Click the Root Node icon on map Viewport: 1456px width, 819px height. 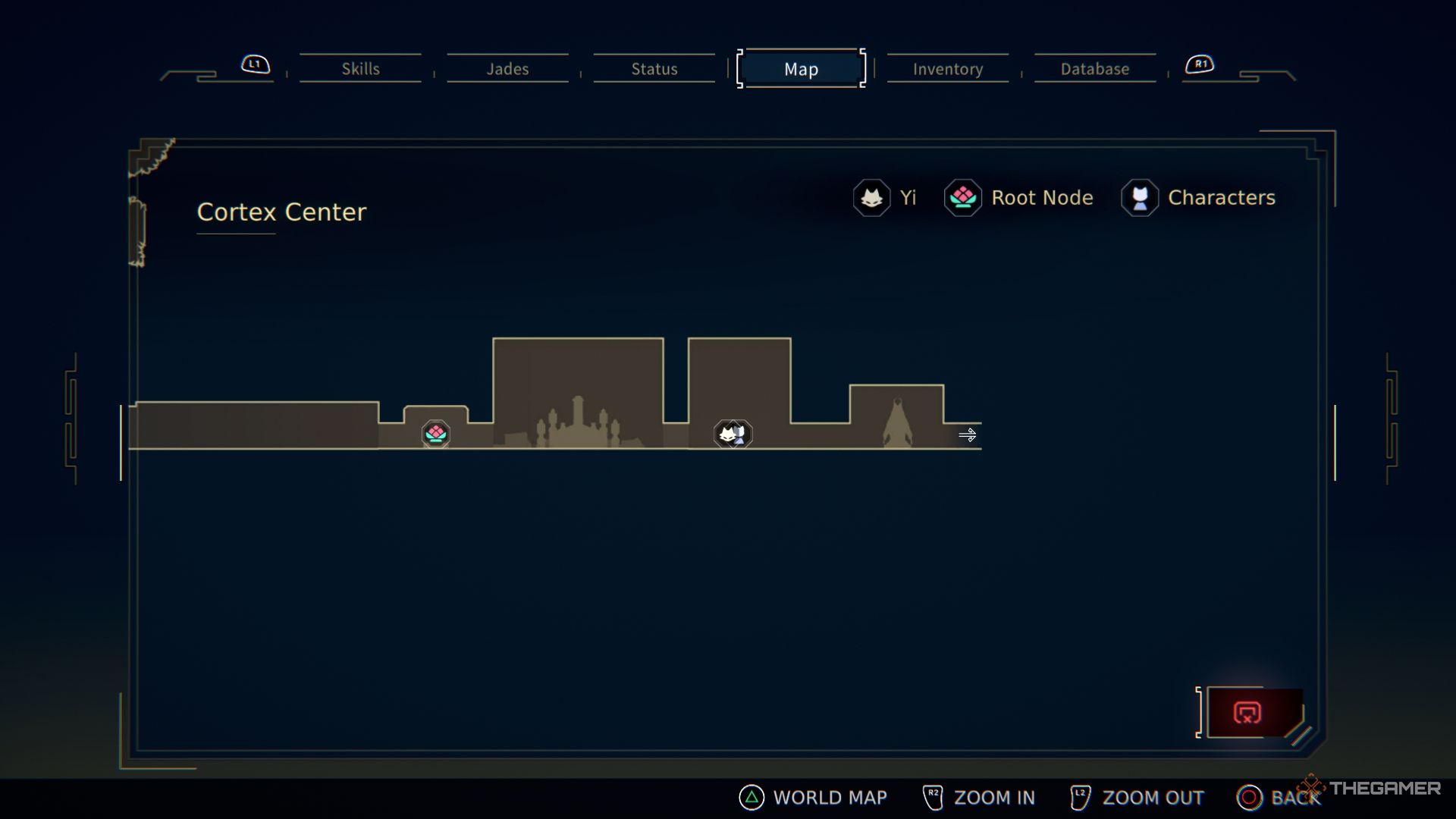434,434
